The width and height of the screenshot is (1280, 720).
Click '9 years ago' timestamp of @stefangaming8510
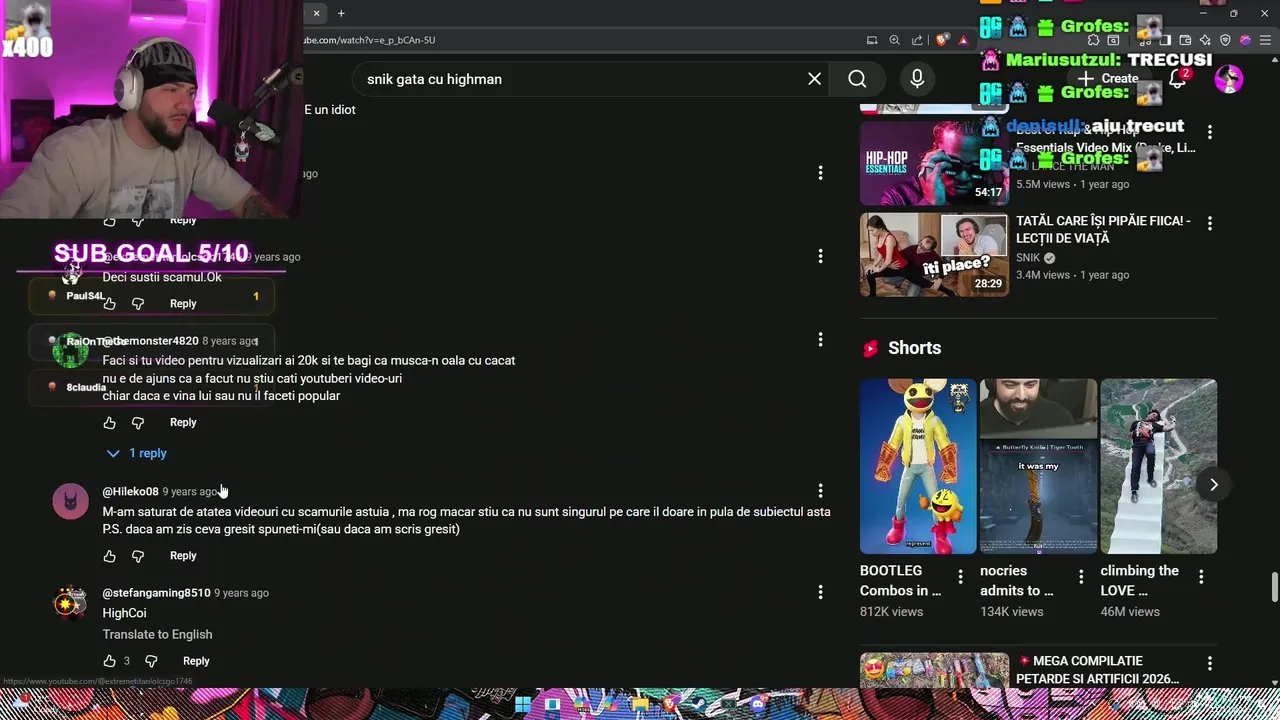coord(241,593)
